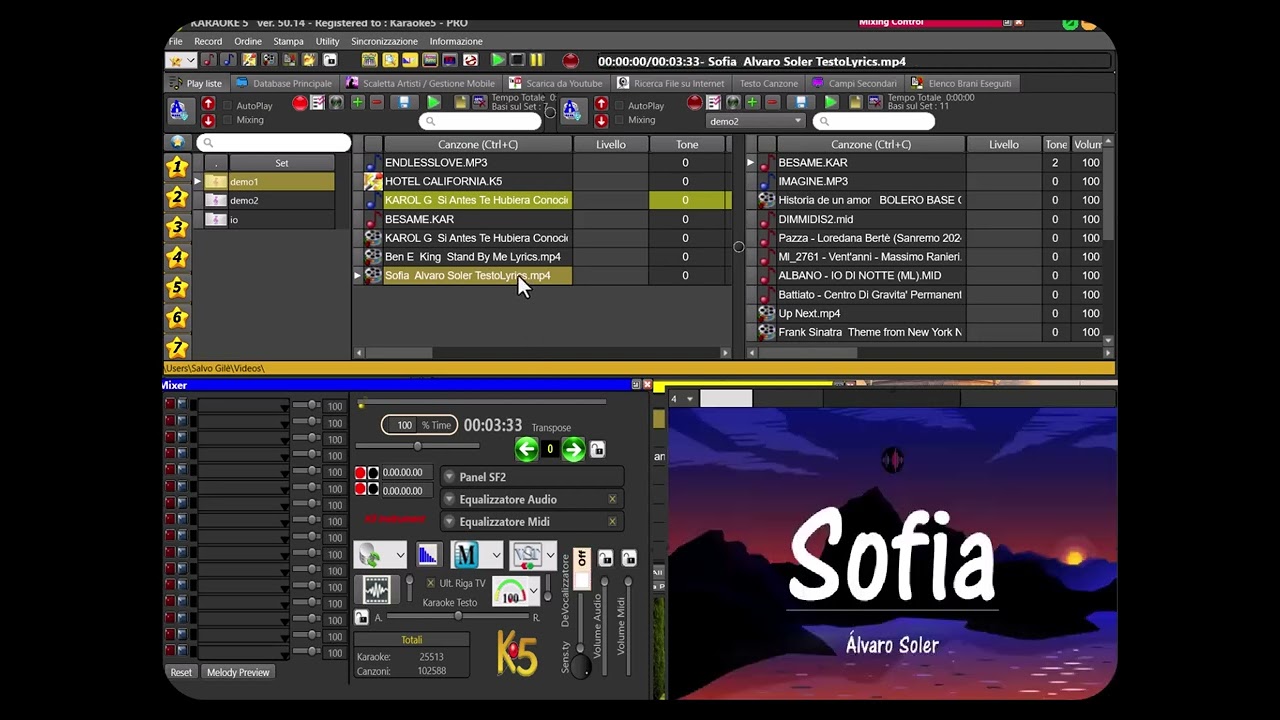Click the waveform film icon in the Mixer
Screen dimensions: 1280x720
pos(376,589)
